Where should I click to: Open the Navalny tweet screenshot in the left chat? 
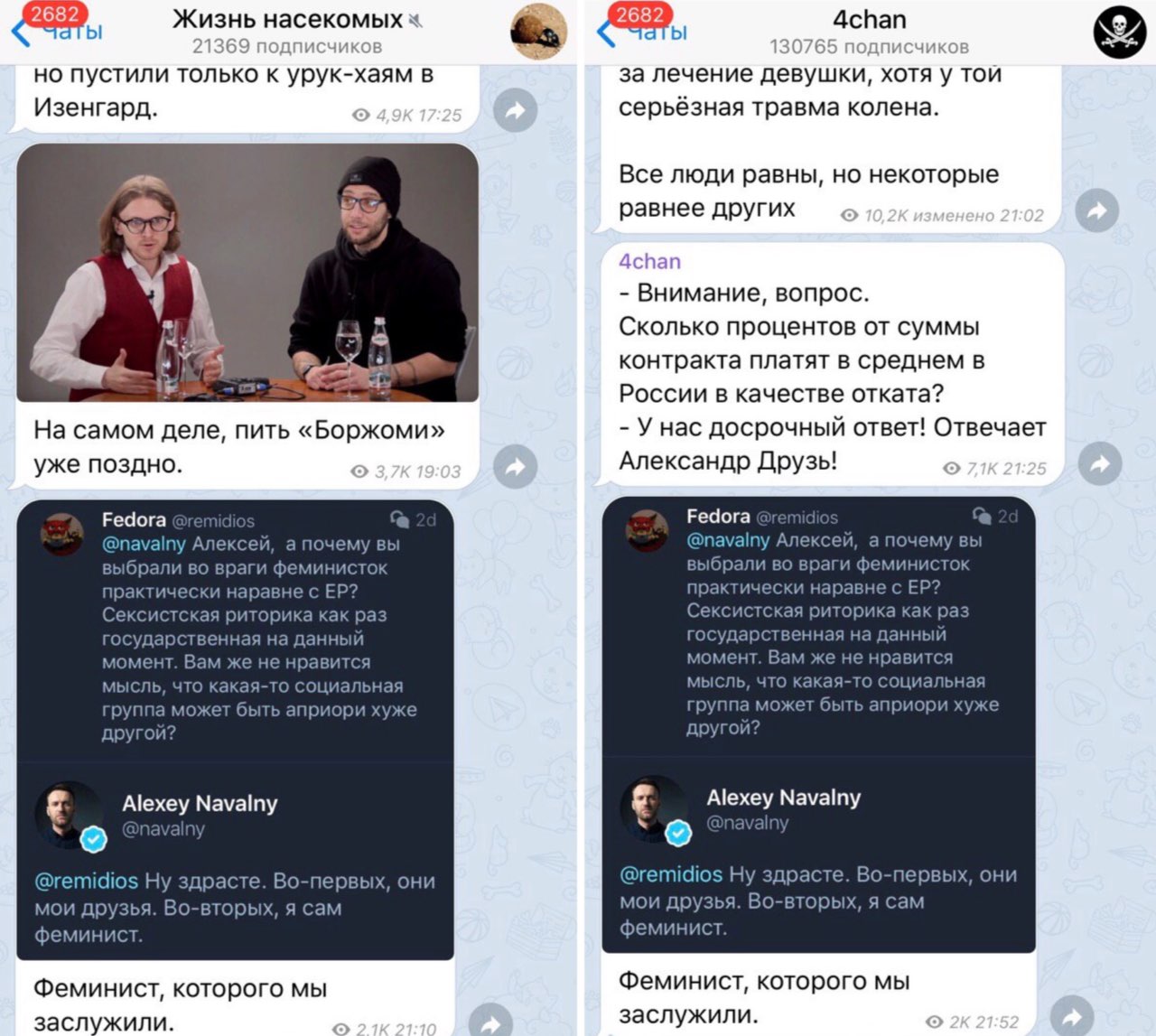235,730
